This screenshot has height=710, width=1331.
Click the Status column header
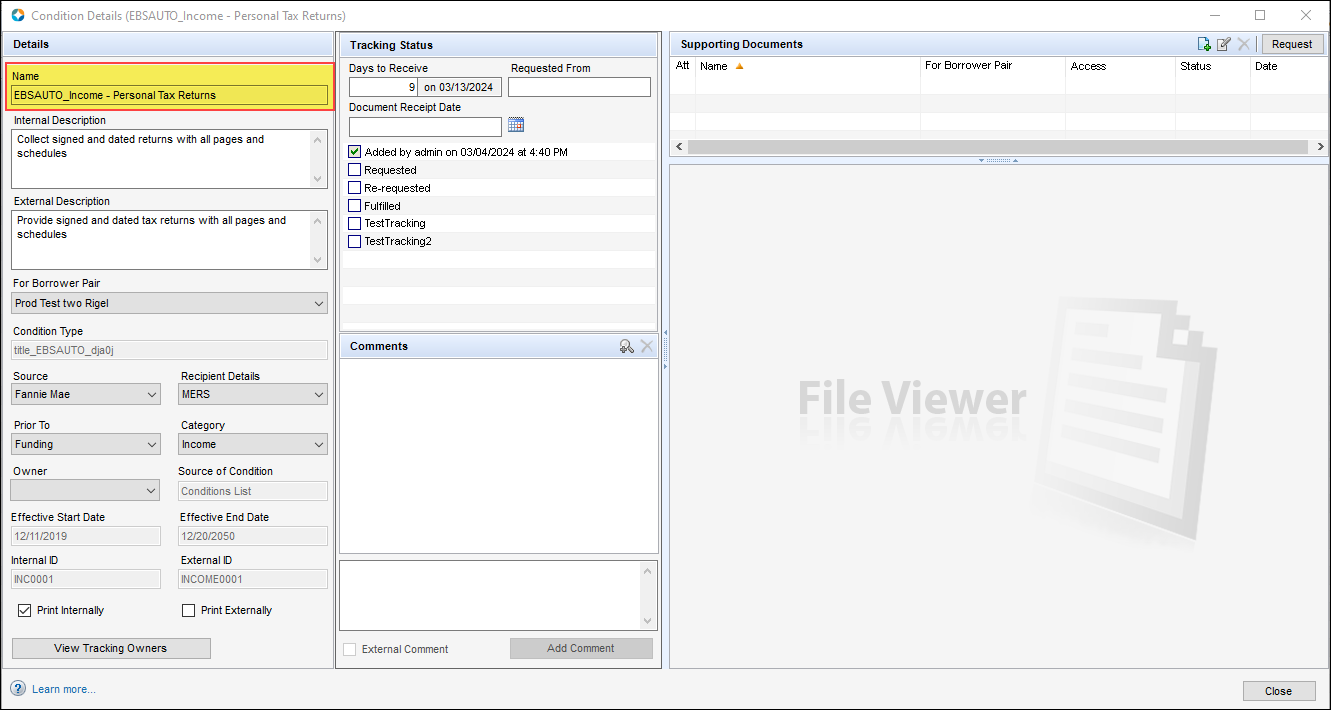[x=1195, y=66]
